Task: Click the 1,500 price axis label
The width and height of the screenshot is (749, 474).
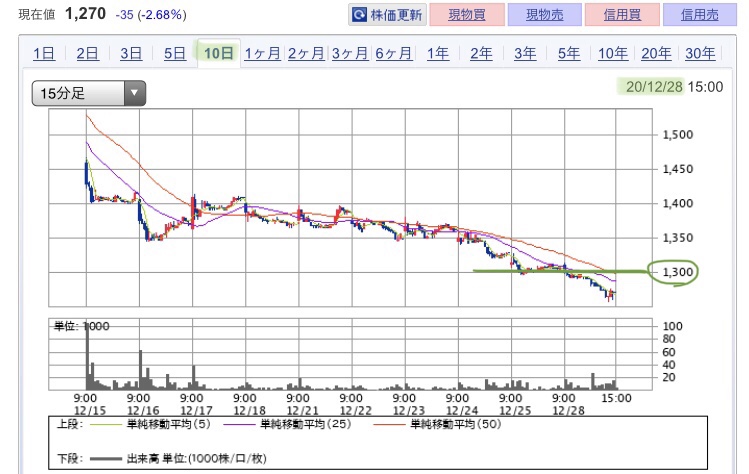Action: coord(677,134)
